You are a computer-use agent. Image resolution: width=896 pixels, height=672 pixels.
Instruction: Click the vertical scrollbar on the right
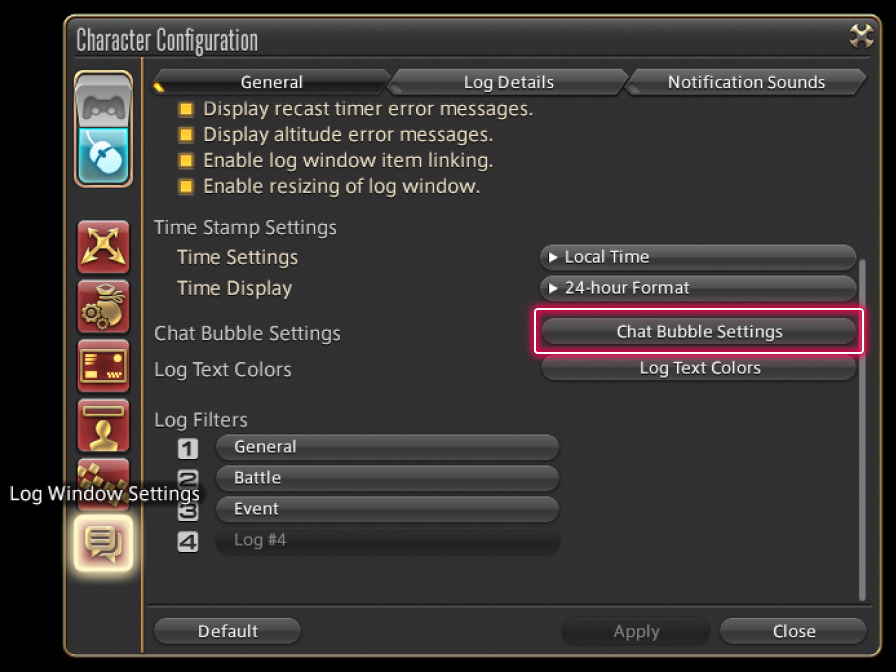[x=862, y=430]
